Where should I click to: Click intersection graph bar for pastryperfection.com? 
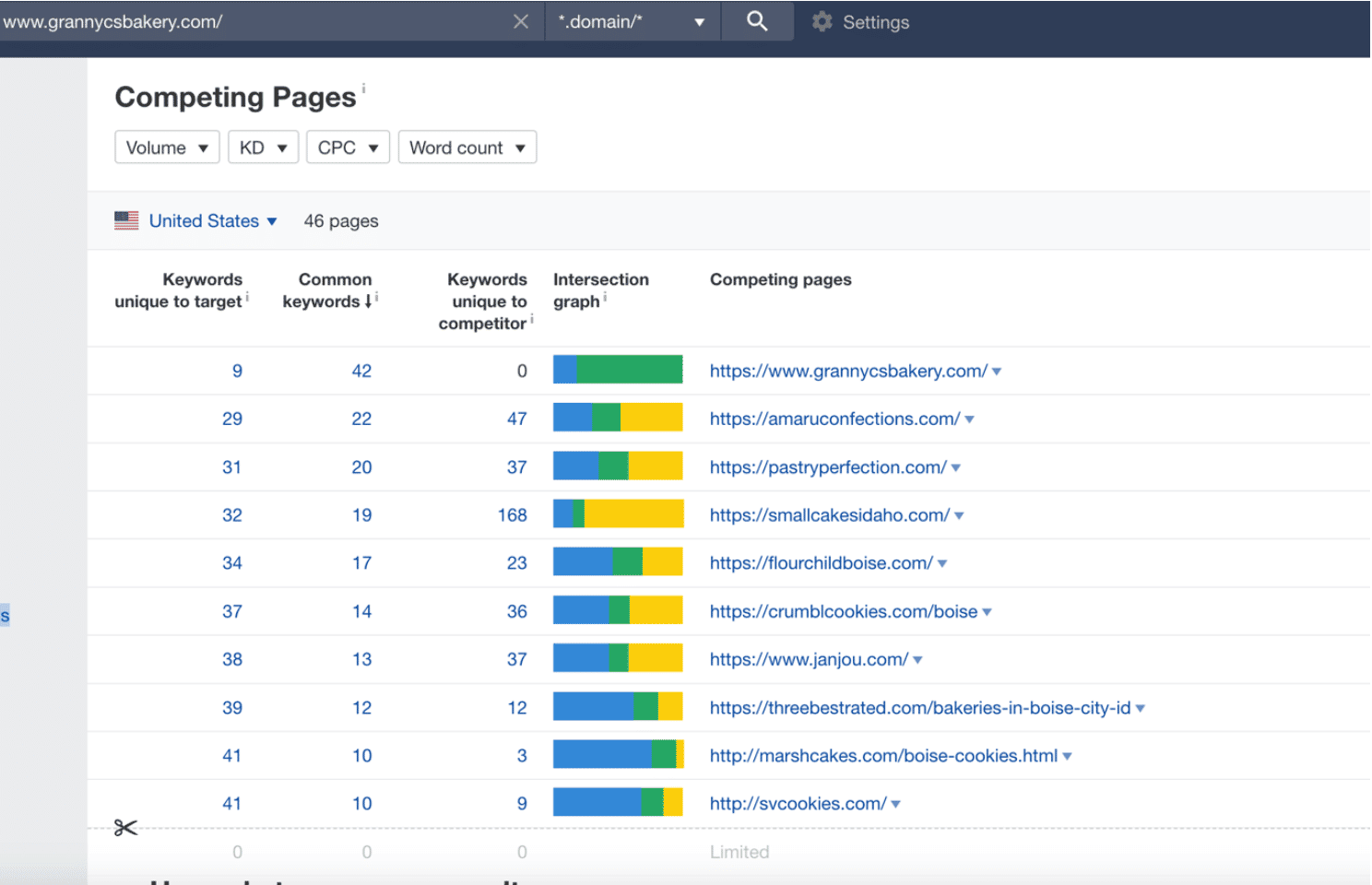click(x=618, y=466)
